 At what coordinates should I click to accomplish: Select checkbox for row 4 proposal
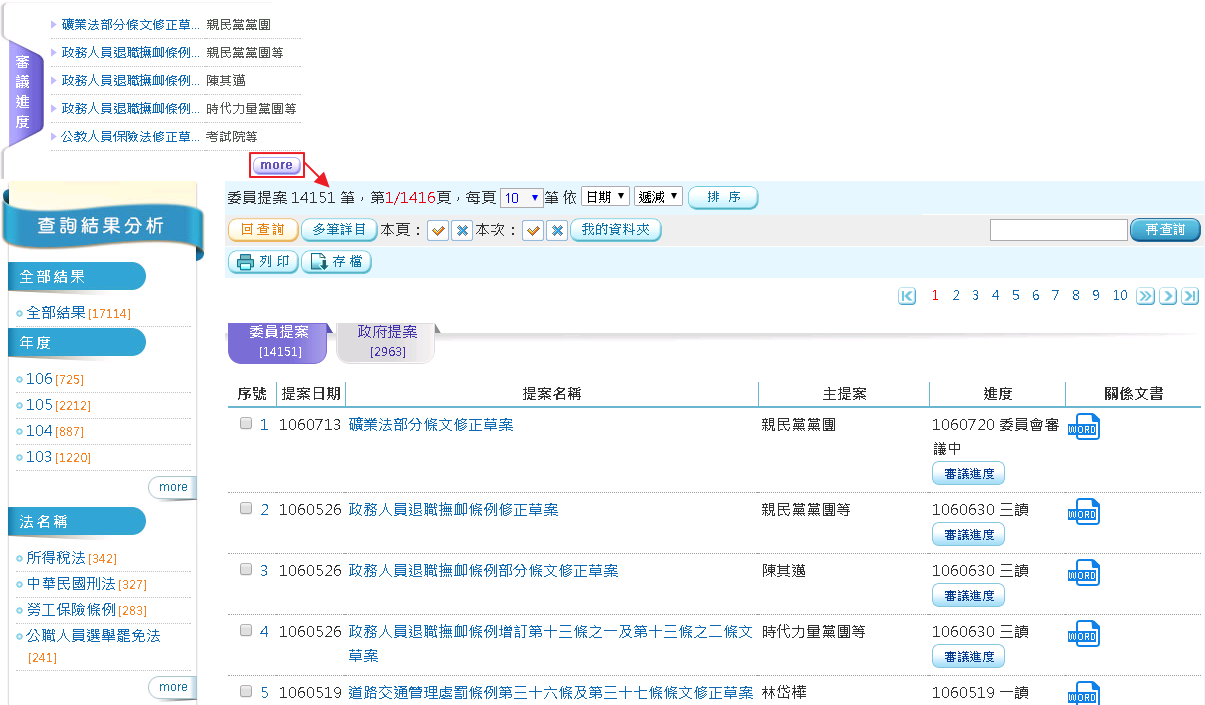coord(246,631)
